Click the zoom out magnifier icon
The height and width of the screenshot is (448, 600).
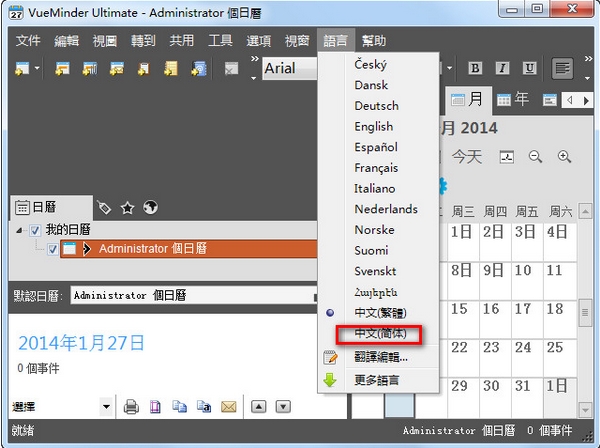(x=535, y=156)
